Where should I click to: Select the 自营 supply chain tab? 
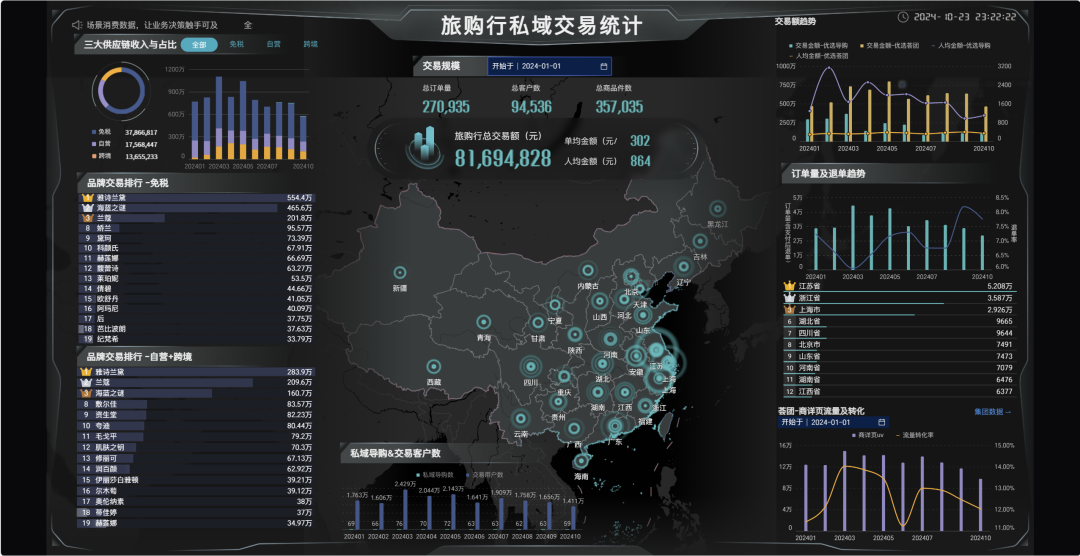pos(273,44)
